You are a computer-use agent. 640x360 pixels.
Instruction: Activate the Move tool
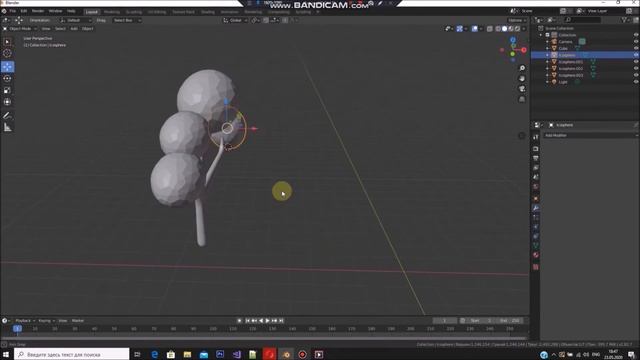[7, 67]
